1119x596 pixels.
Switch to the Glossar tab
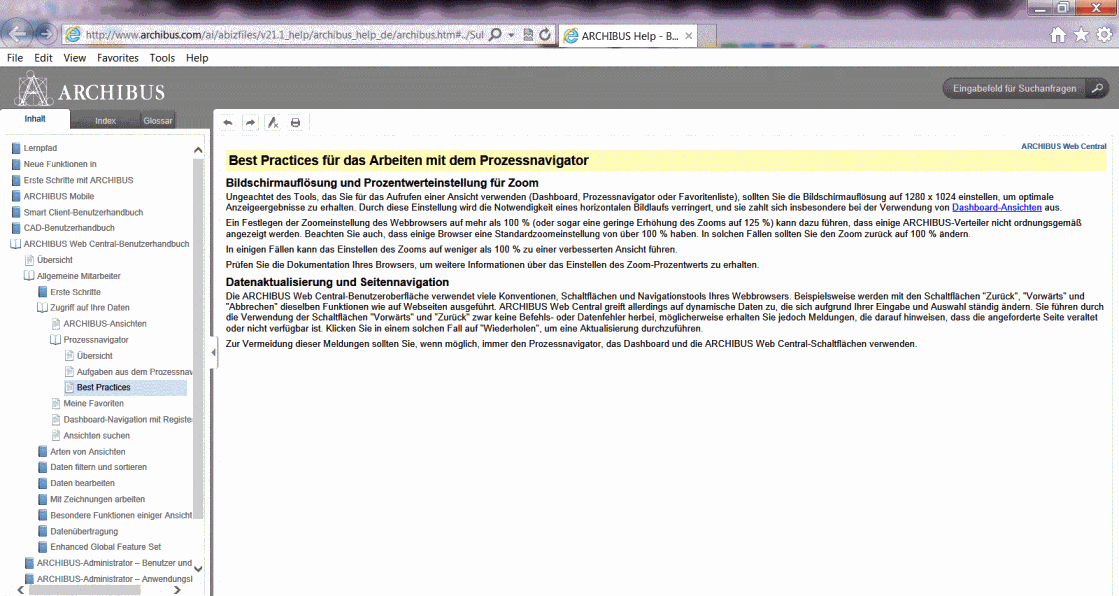click(157, 121)
